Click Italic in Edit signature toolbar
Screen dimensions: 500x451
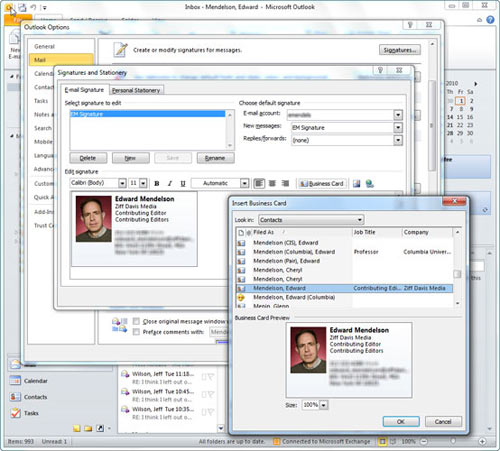(170, 183)
